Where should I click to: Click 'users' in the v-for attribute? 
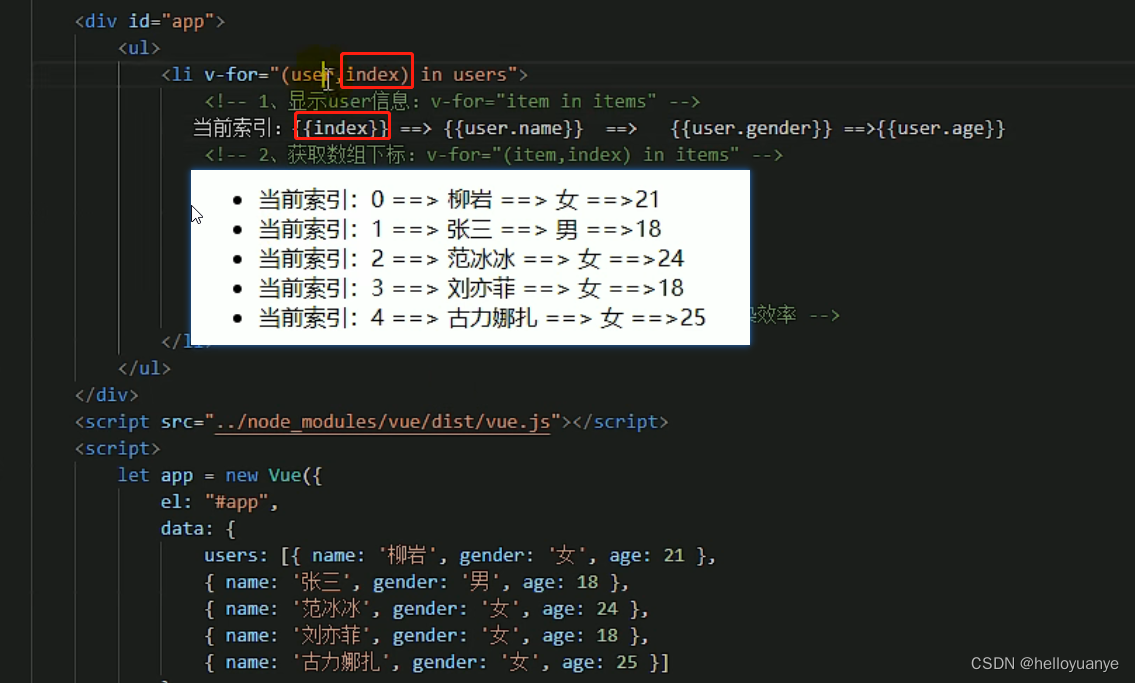480,75
